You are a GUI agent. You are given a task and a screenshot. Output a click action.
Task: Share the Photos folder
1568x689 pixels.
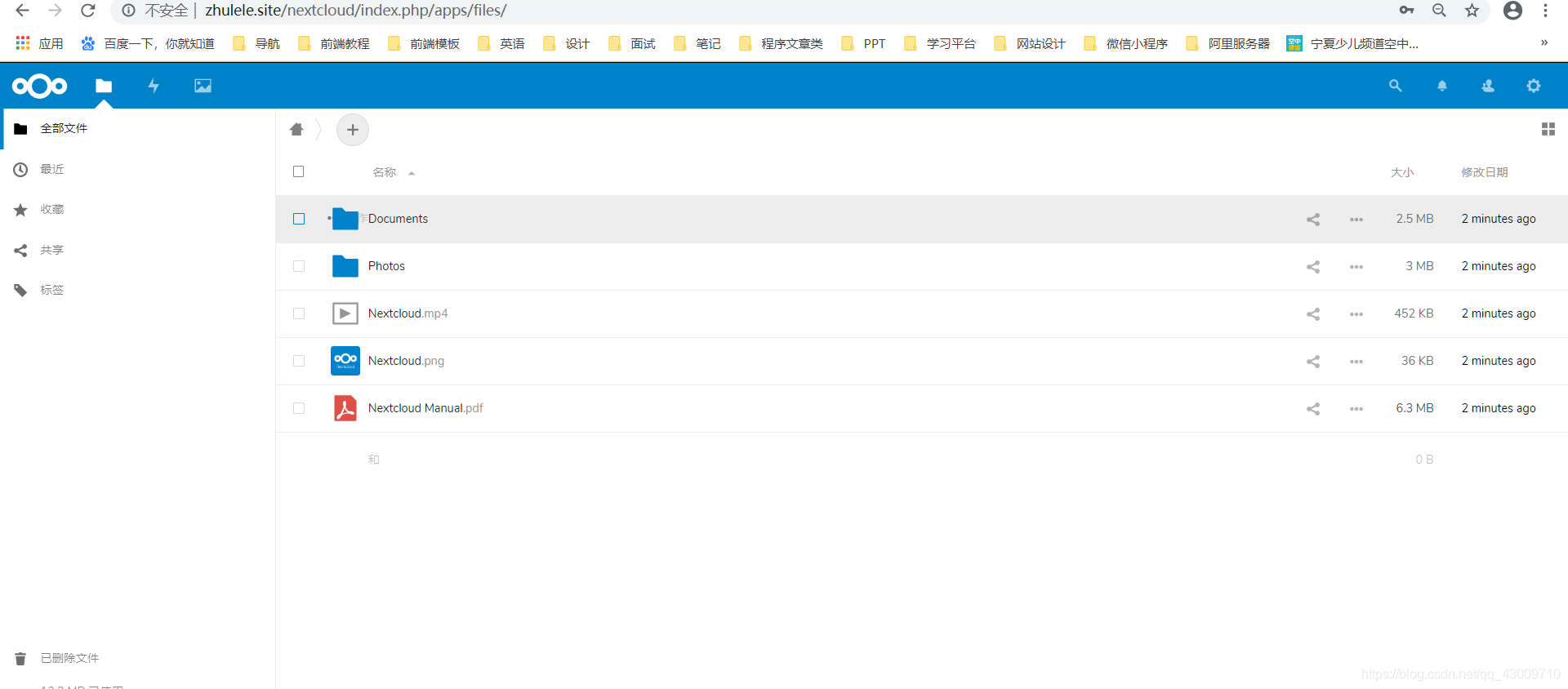click(x=1313, y=267)
